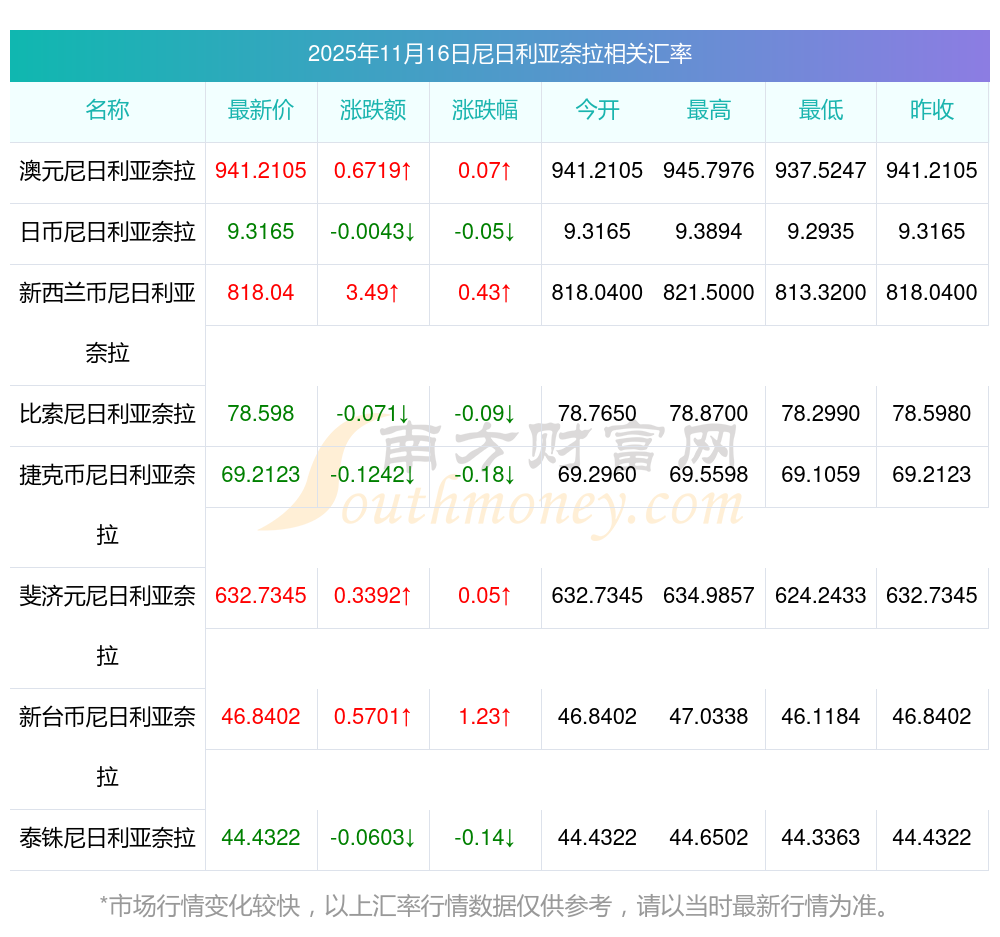The height and width of the screenshot is (937, 1000).
Task: Open the 比索尼日利亚奈拉 currency name
Action: tap(107, 414)
